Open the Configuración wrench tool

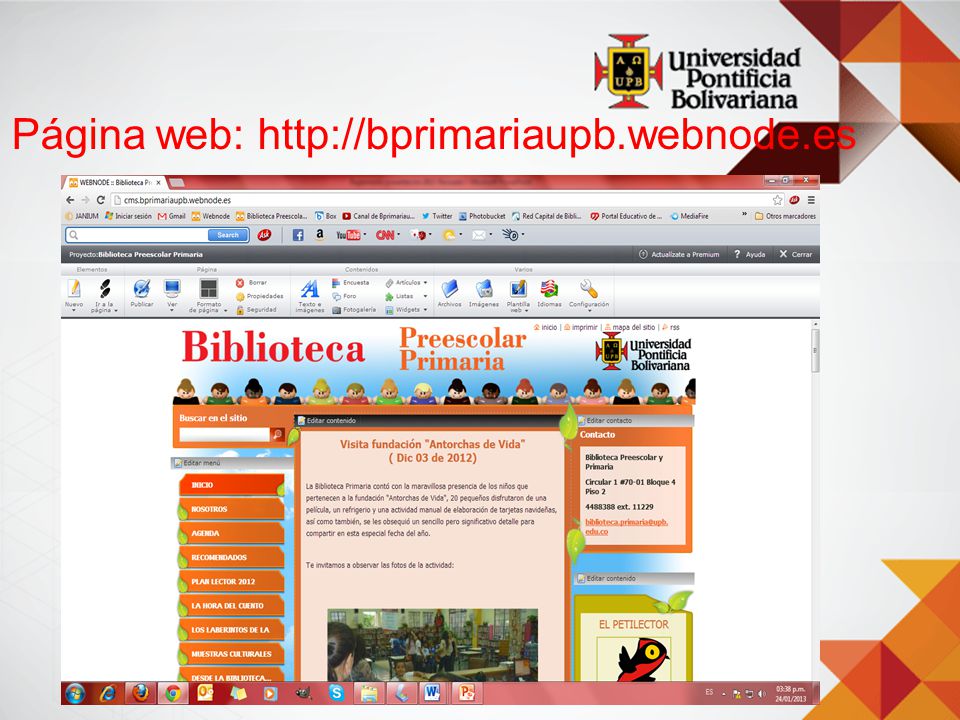coord(588,293)
